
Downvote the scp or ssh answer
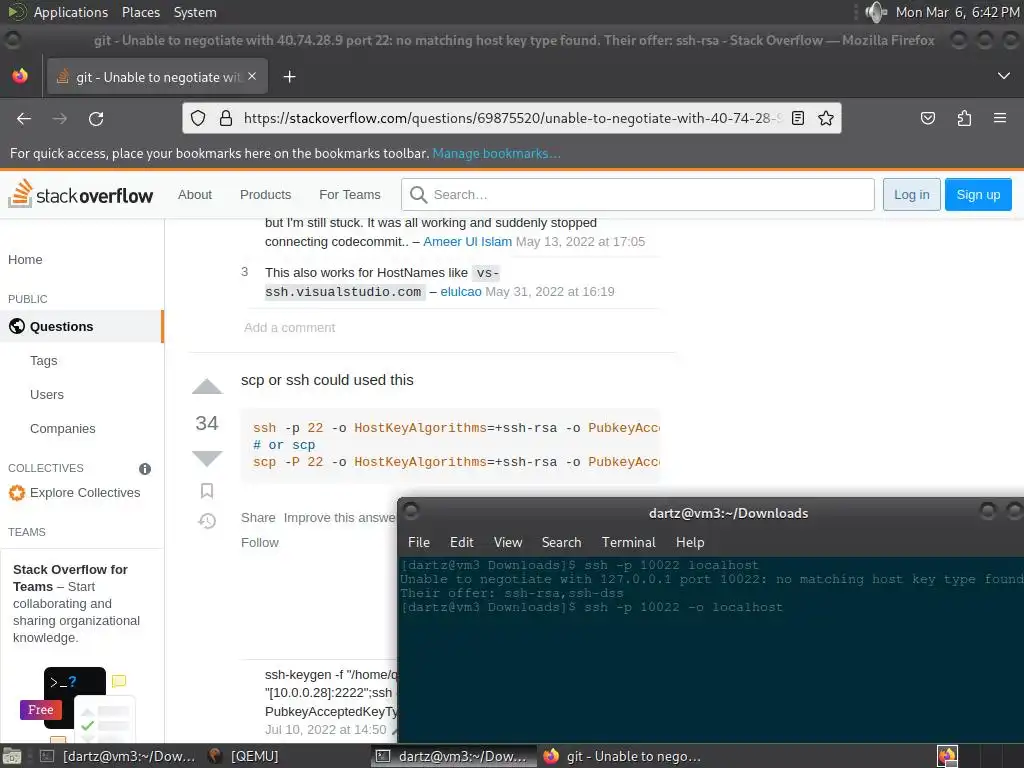coord(207,458)
